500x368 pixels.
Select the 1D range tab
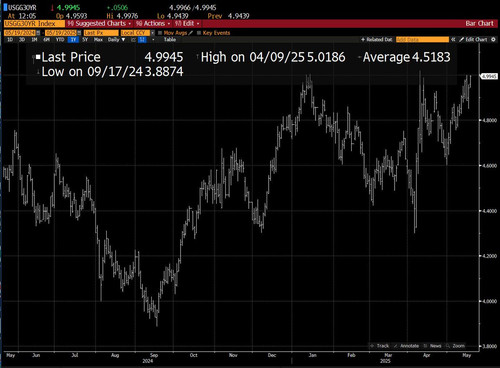click(10, 40)
